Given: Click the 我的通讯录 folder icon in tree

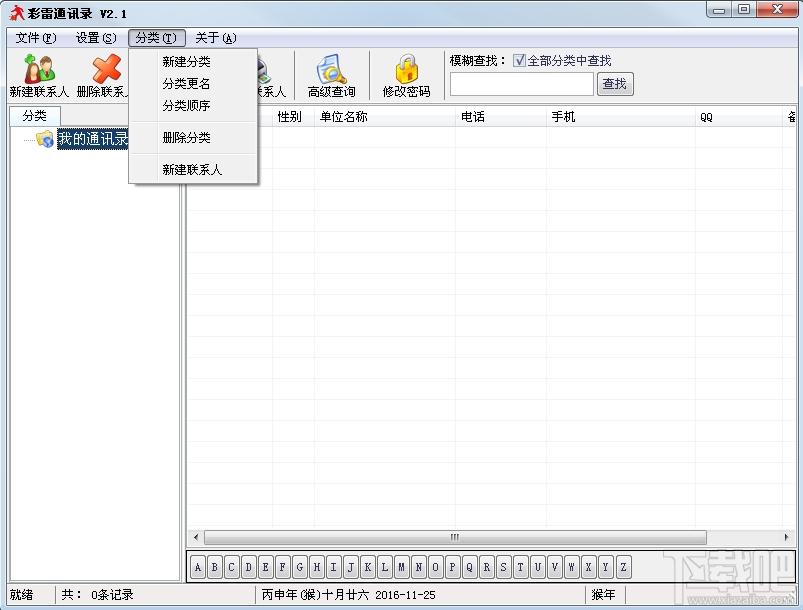Looking at the screenshot, I should [45, 139].
